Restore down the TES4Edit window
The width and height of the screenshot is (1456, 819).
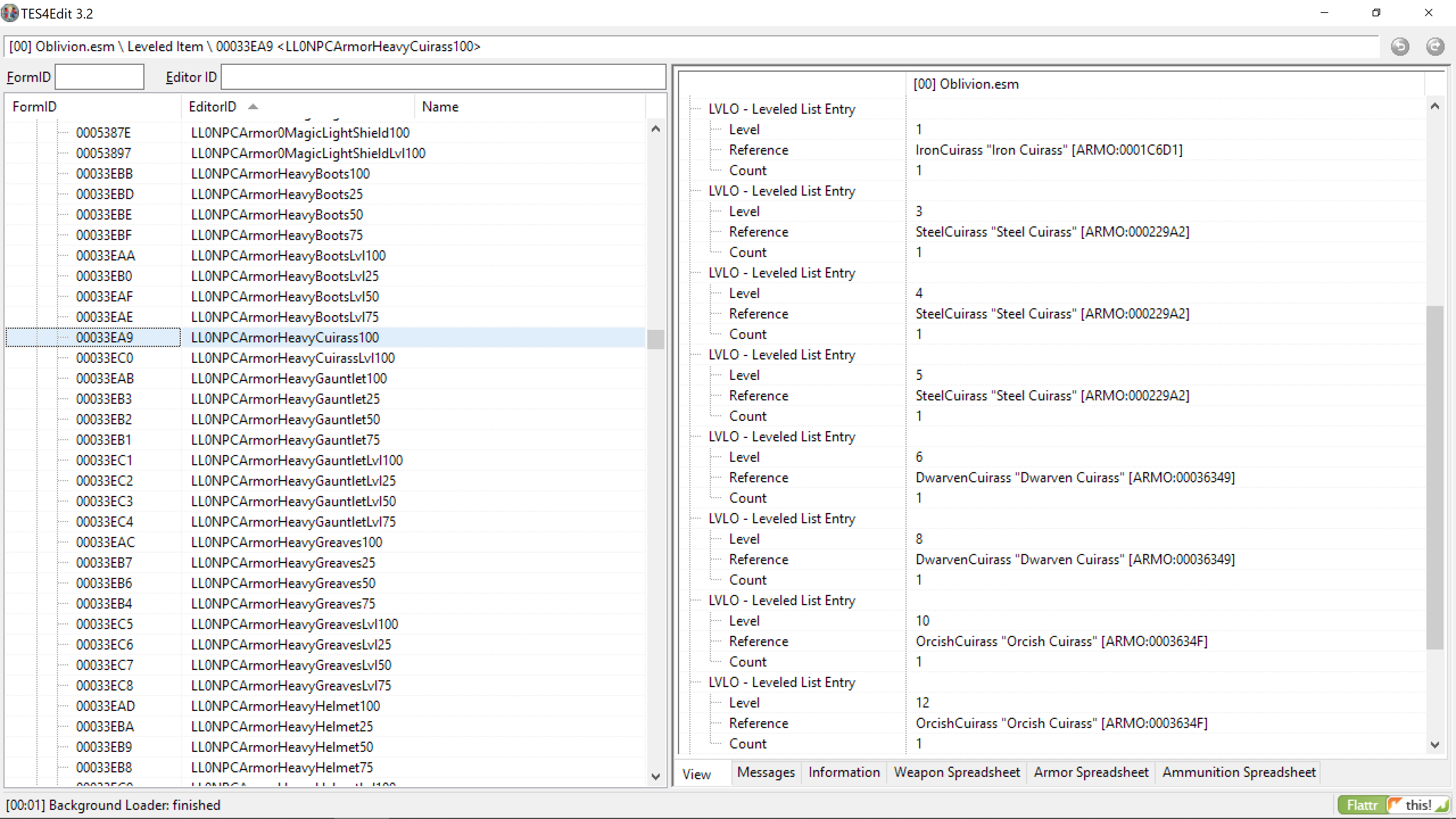[1376, 13]
